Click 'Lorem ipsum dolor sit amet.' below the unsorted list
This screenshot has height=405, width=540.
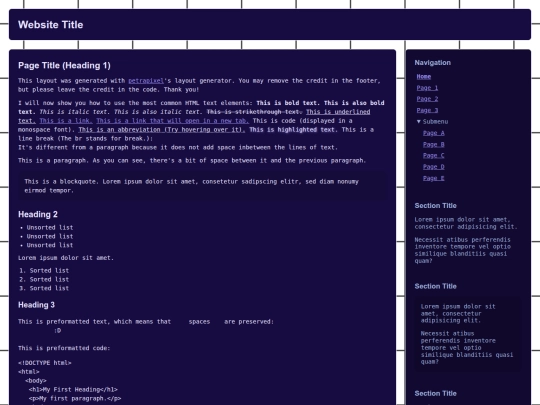[x=66, y=258]
